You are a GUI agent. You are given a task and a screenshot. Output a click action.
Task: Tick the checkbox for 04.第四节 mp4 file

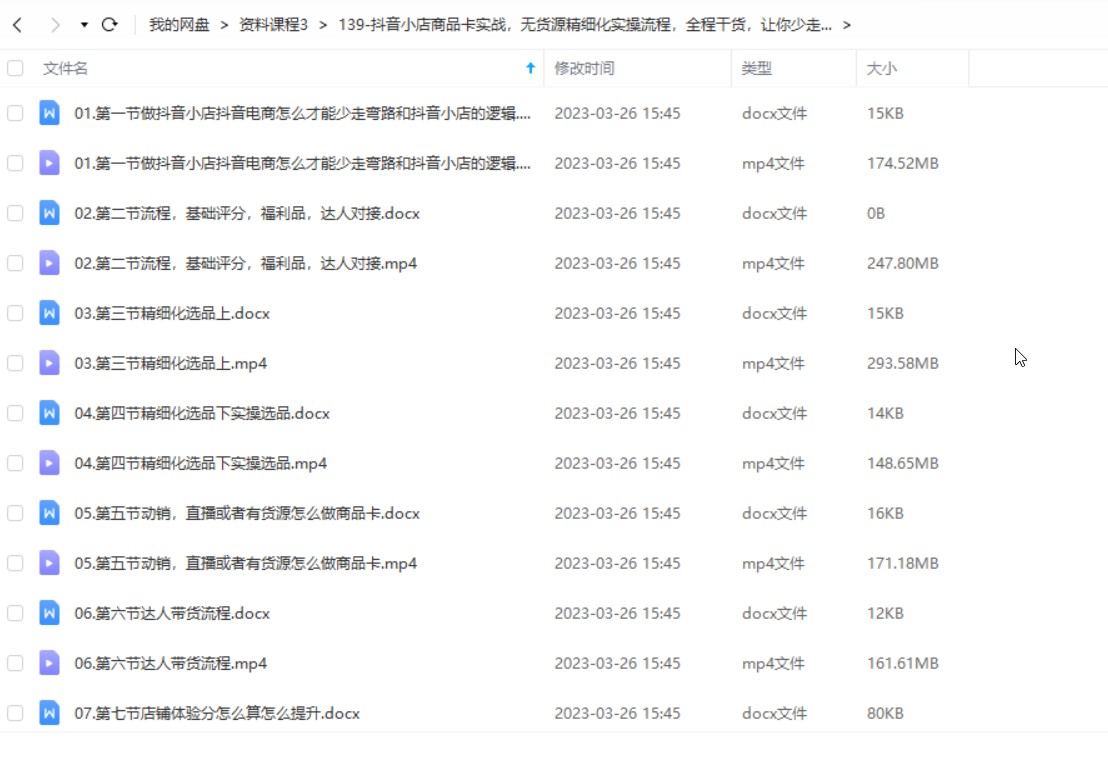point(15,464)
